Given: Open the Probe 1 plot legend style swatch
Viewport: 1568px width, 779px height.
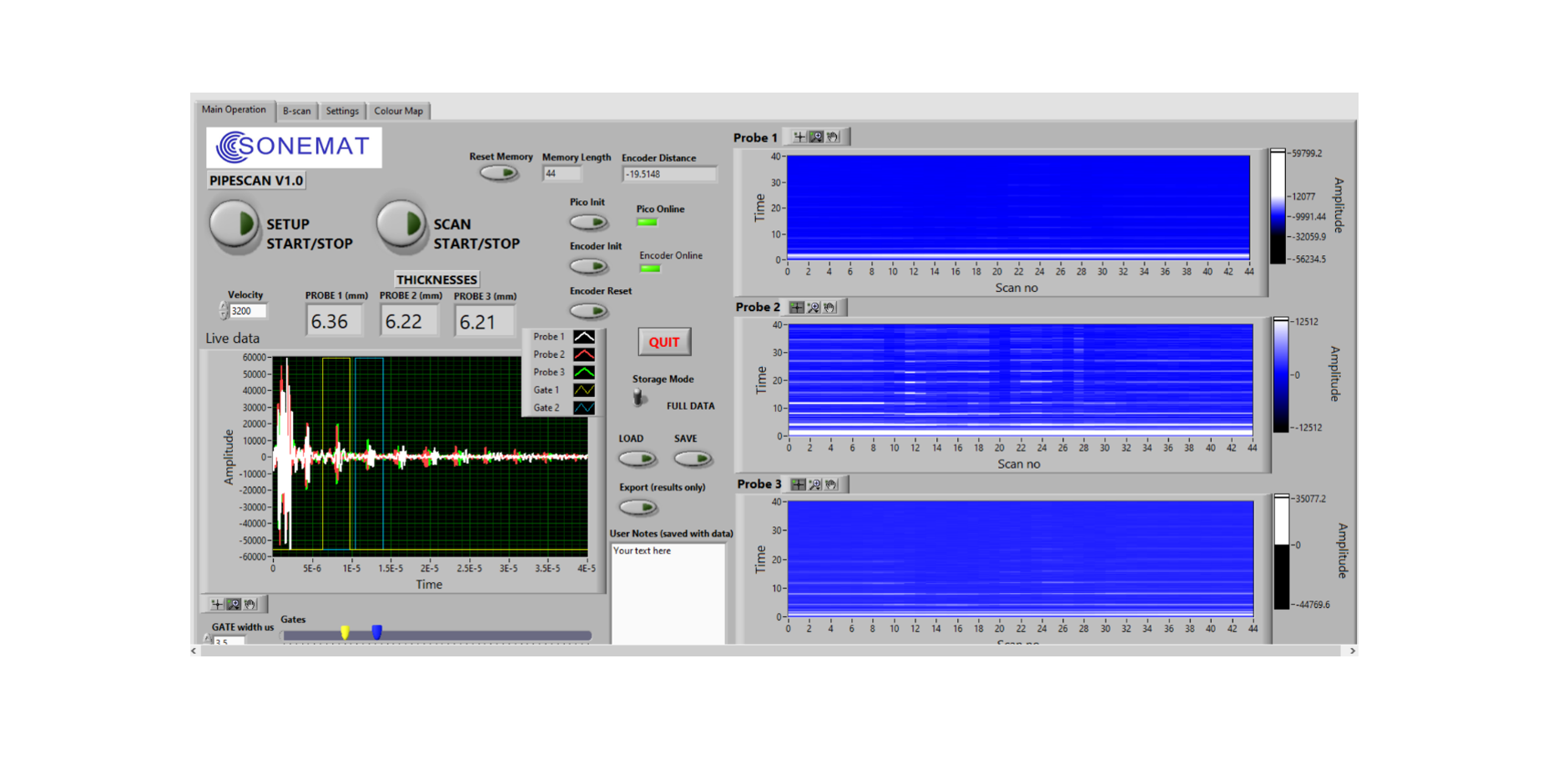Looking at the screenshot, I should [584, 337].
